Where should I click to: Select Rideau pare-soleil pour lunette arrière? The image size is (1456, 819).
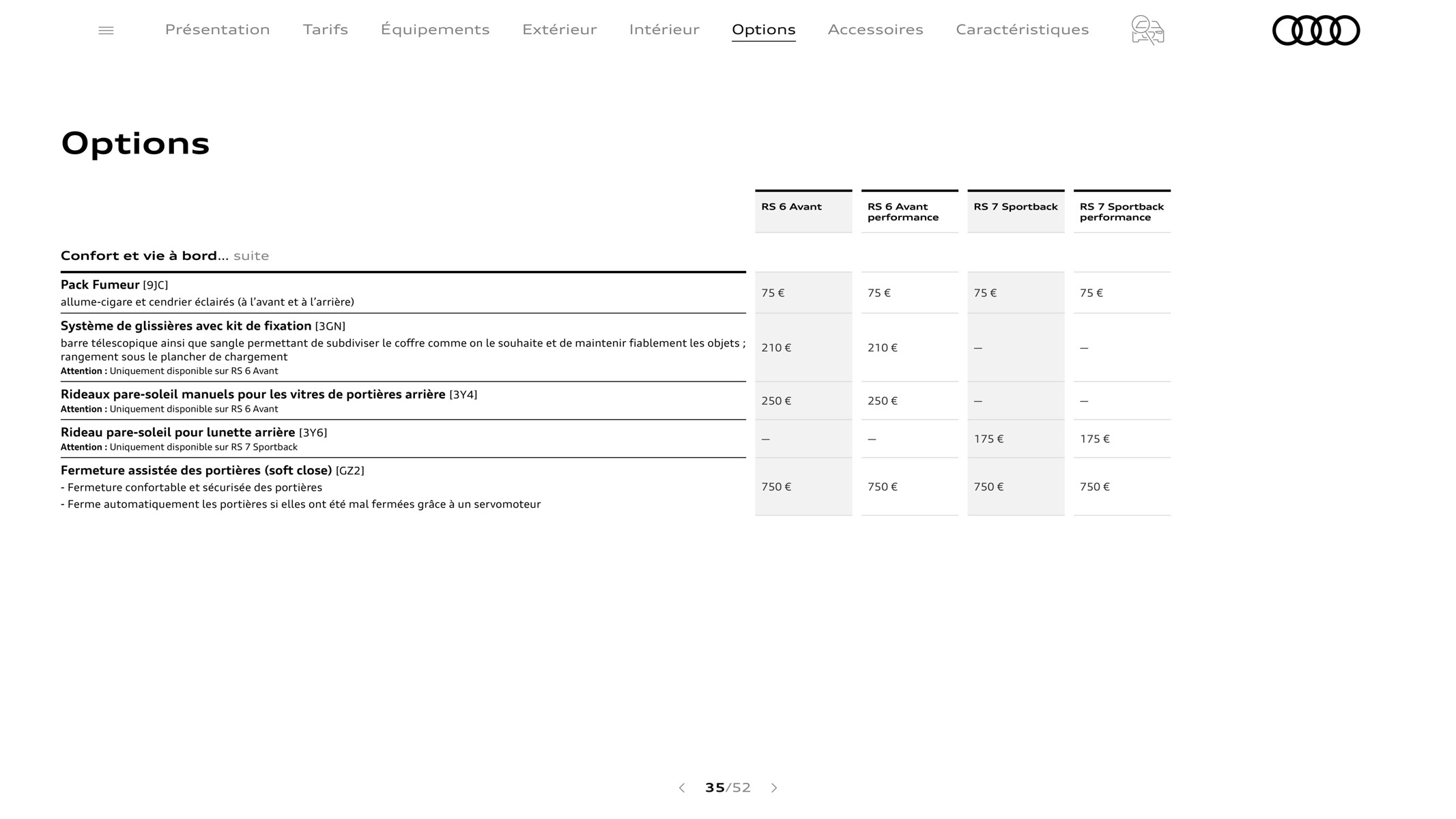pyautogui.click(x=194, y=433)
